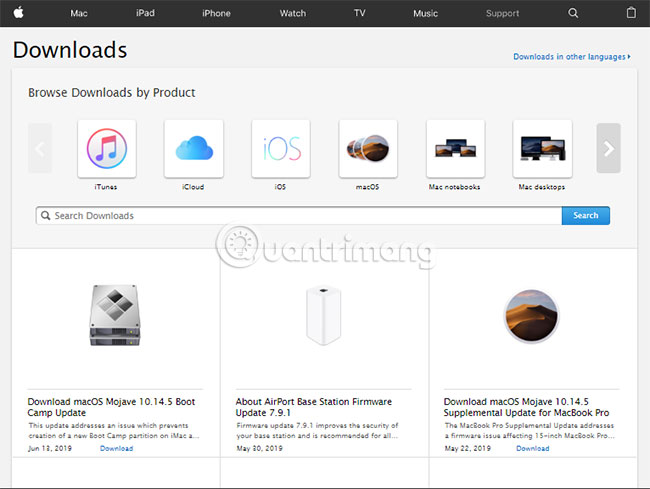Screen dimensions: 650x489
Task: Open Mojave Supplemental Update for MacBook Pro title
Action: pos(526,407)
